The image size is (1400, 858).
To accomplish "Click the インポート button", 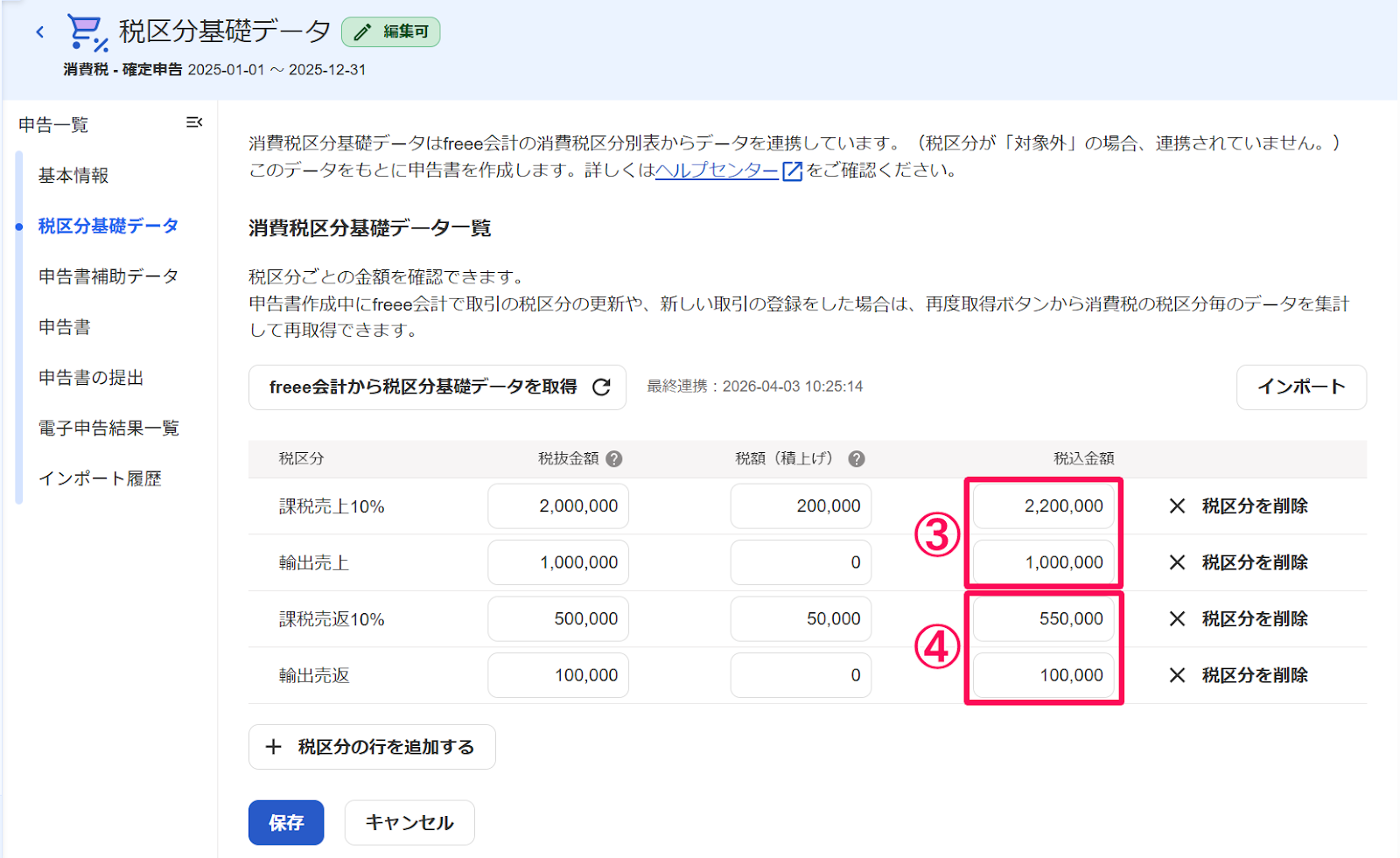I will tap(1301, 387).
